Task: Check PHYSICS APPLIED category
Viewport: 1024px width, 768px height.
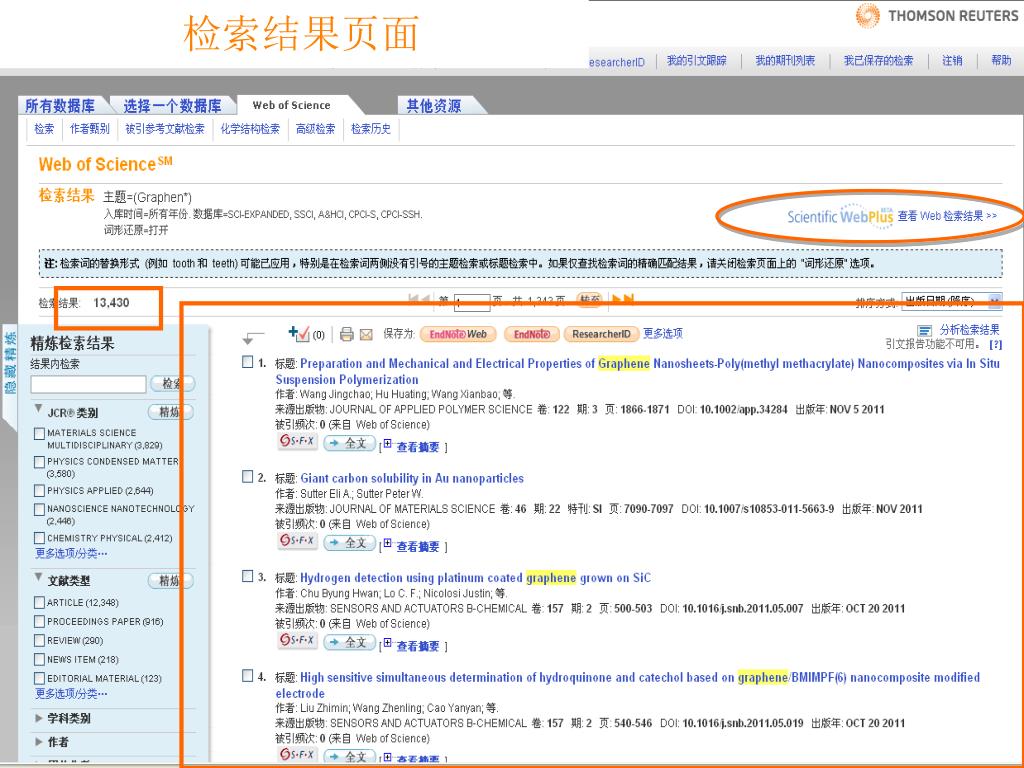Action: pos(39,491)
